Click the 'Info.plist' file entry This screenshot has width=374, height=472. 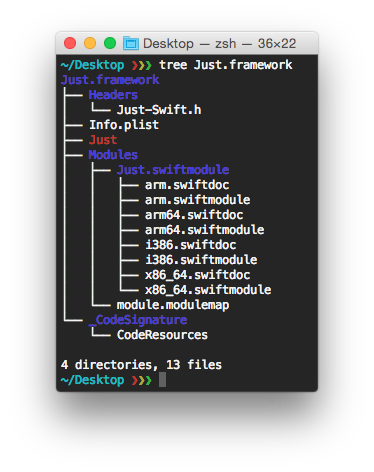(x=124, y=125)
